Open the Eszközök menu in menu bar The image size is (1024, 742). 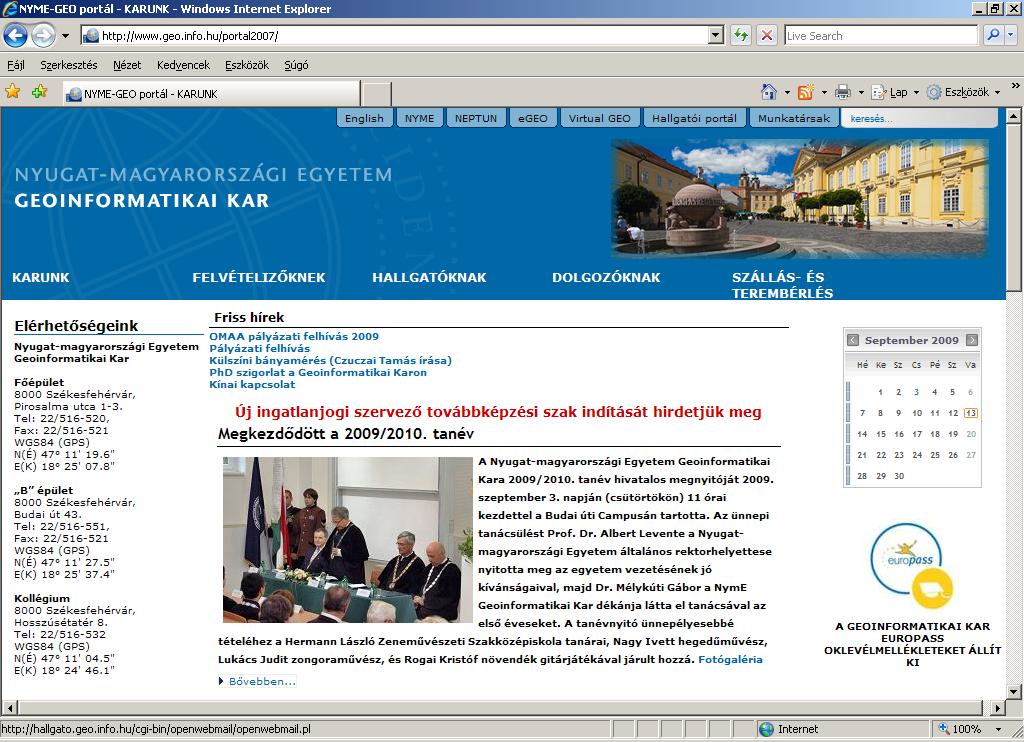(247, 65)
